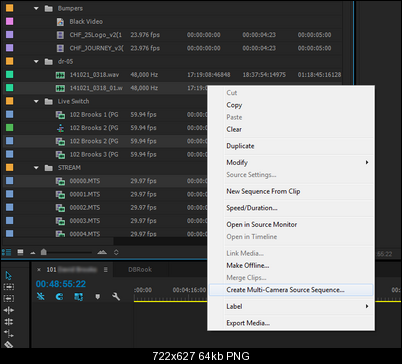Add a marker with the marker icon
The image size is (402, 364).
97,296
